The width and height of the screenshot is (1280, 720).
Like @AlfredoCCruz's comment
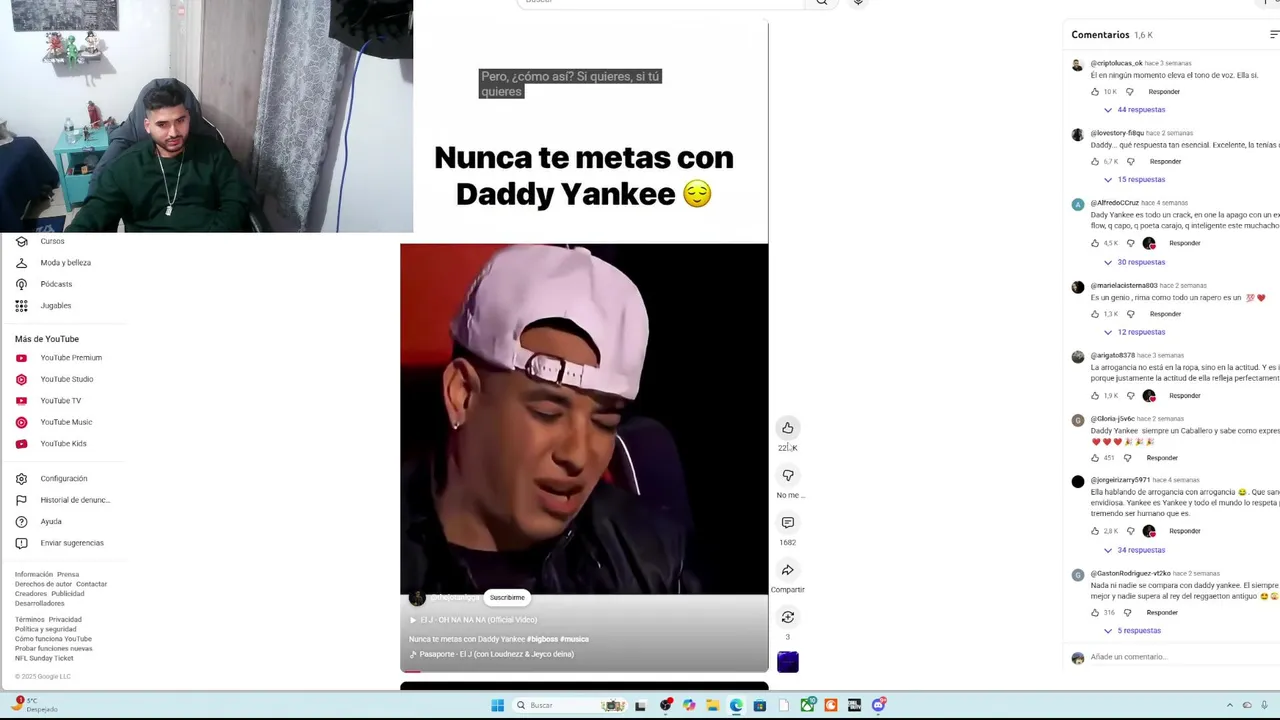[1095, 243]
